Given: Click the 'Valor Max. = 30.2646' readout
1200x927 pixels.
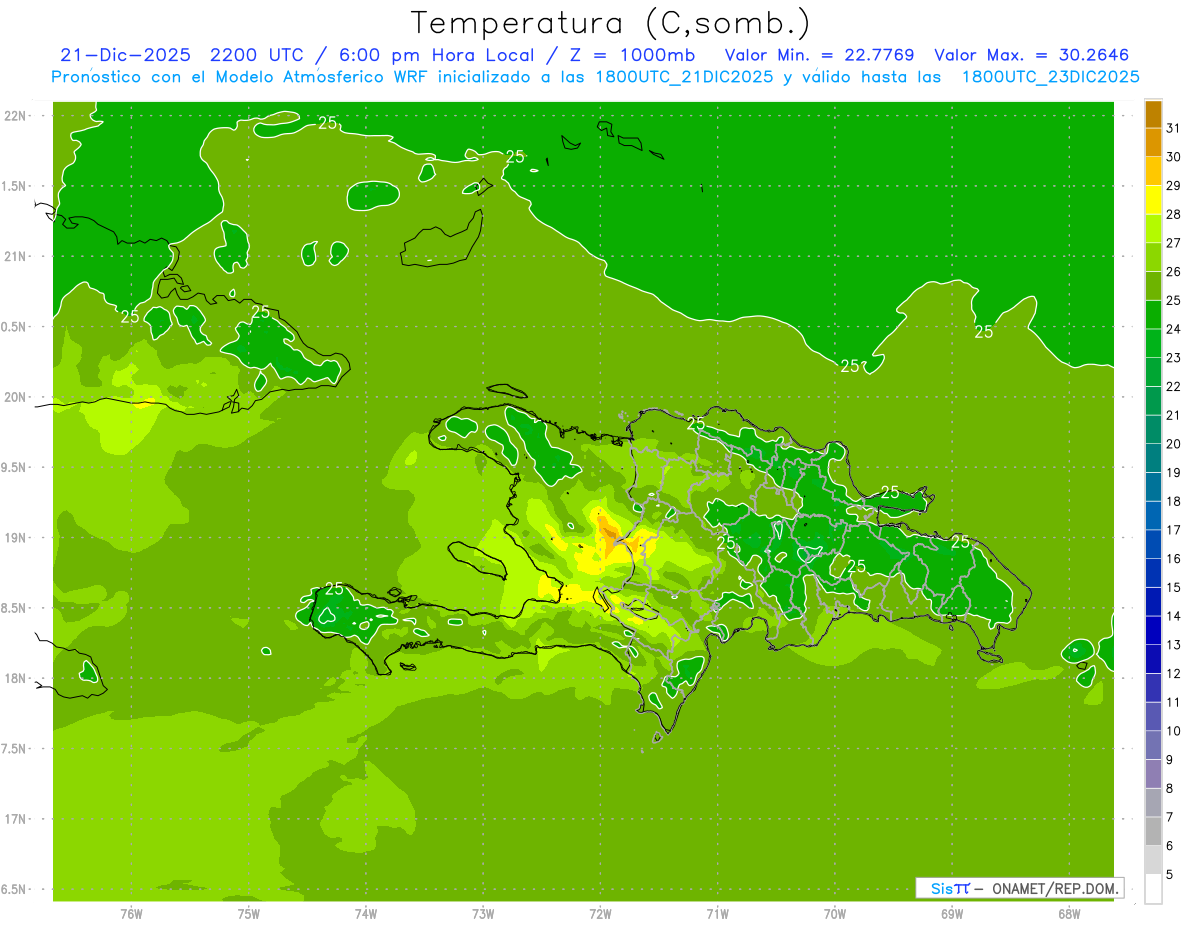Looking at the screenshot, I should point(1031,55).
